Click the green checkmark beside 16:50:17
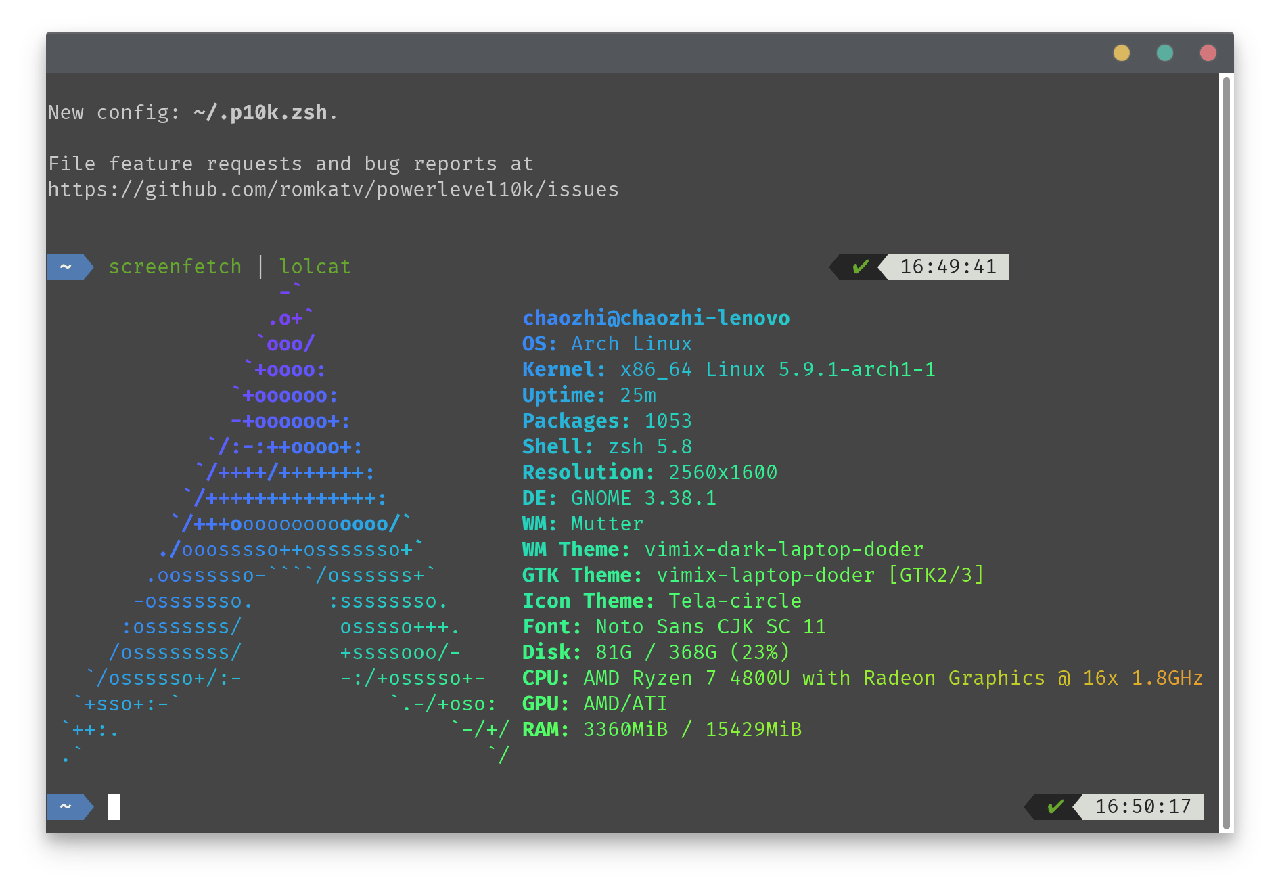1280x893 pixels. [1055, 807]
